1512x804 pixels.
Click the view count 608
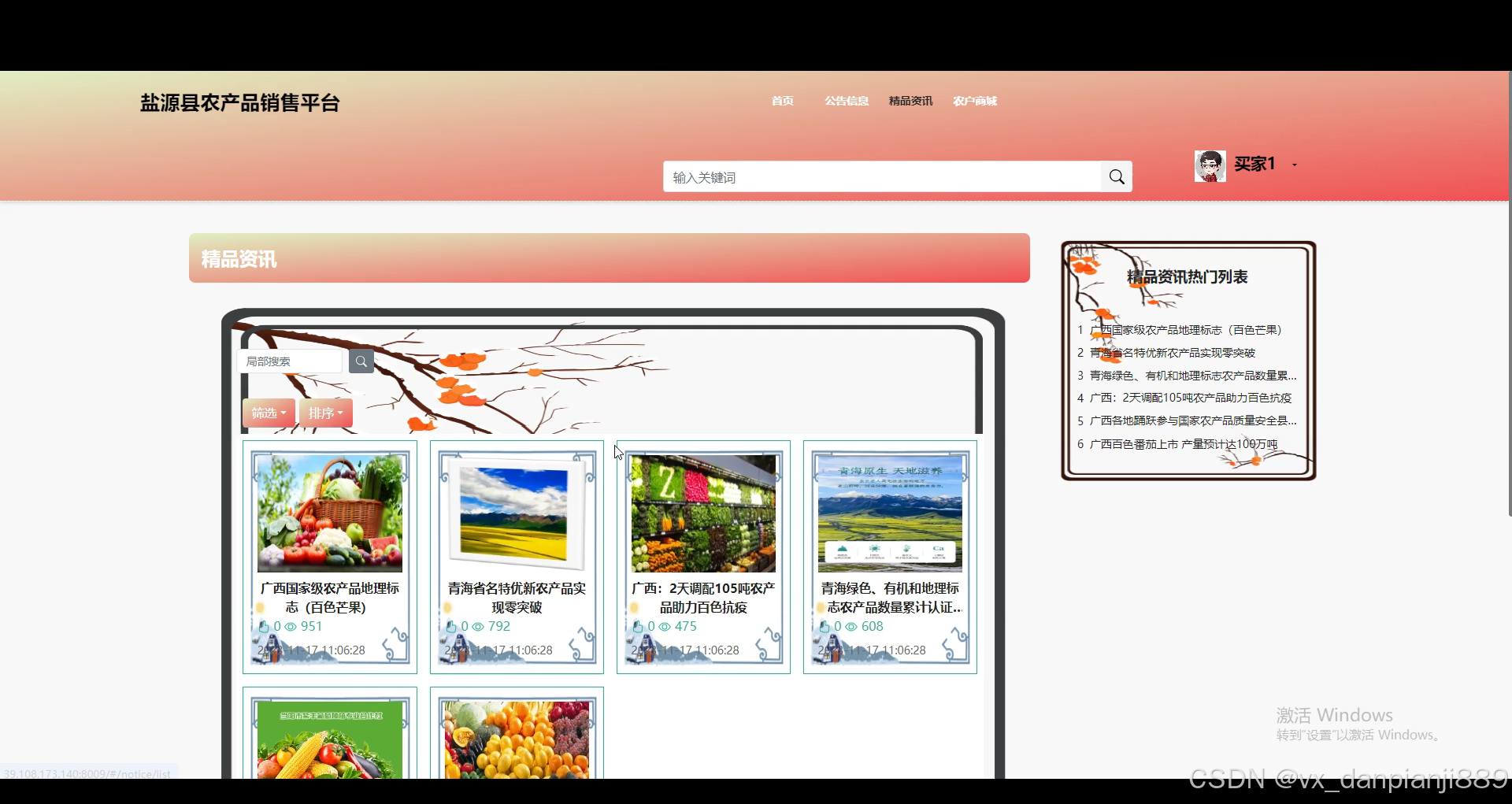point(872,627)
